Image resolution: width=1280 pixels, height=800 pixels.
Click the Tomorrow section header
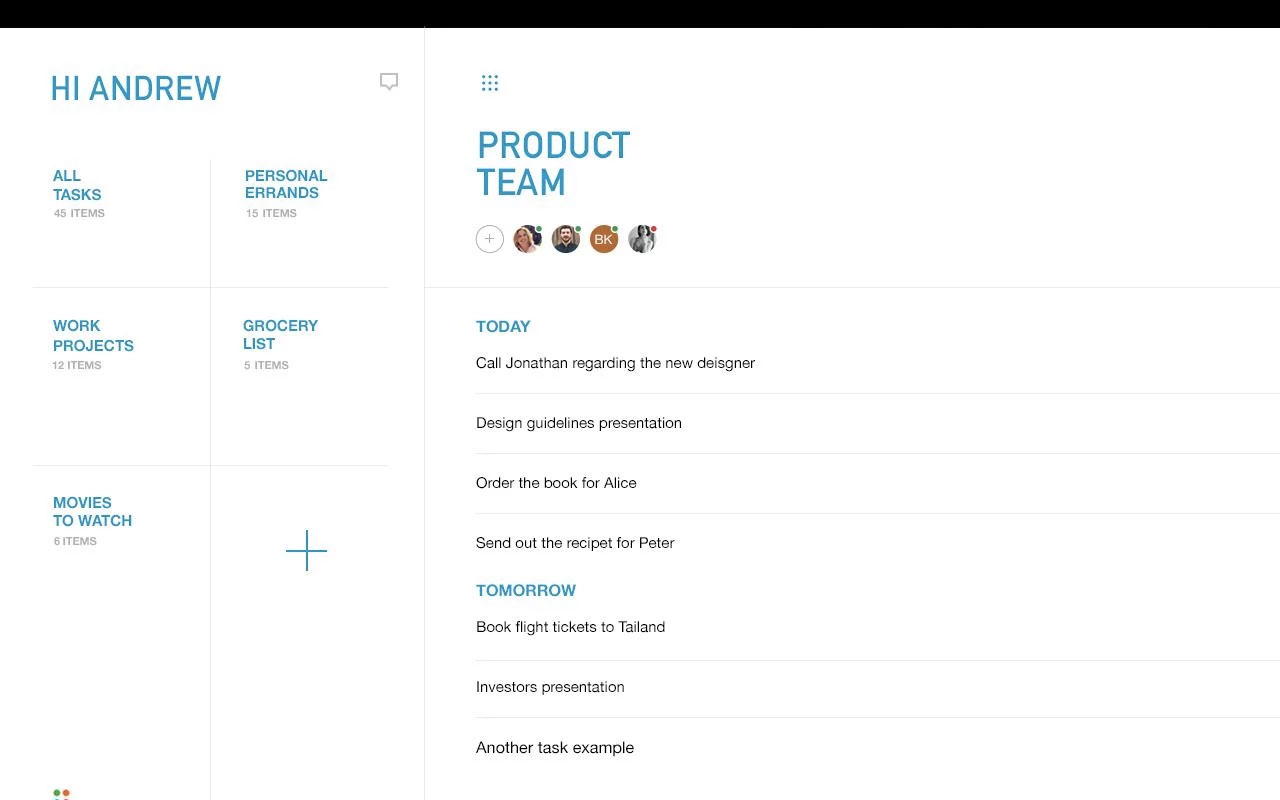click(x=526, y=590)
